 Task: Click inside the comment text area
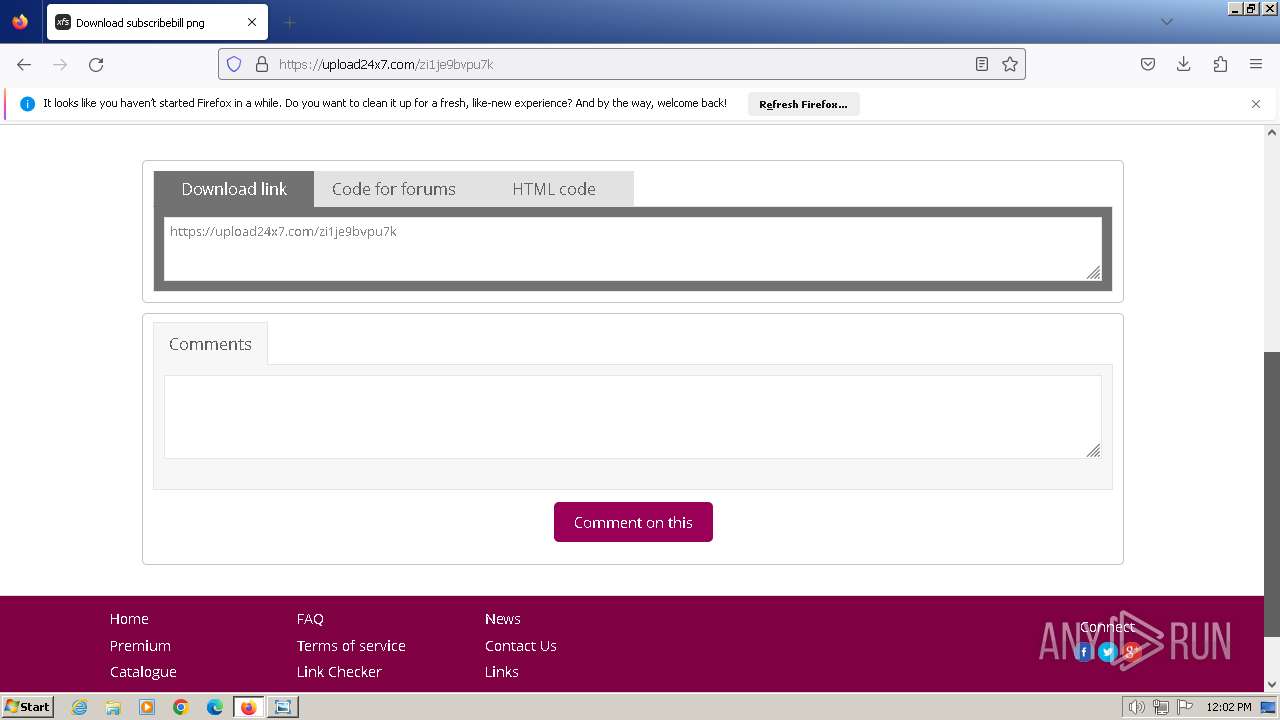point(633,417)
